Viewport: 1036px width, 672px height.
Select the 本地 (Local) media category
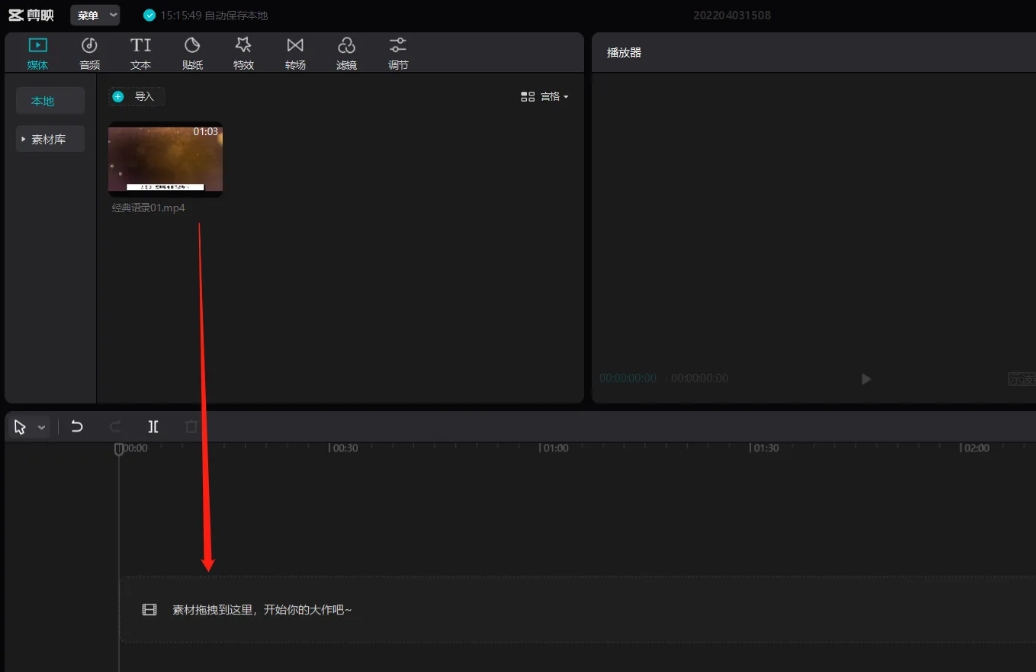coord(43,101)
